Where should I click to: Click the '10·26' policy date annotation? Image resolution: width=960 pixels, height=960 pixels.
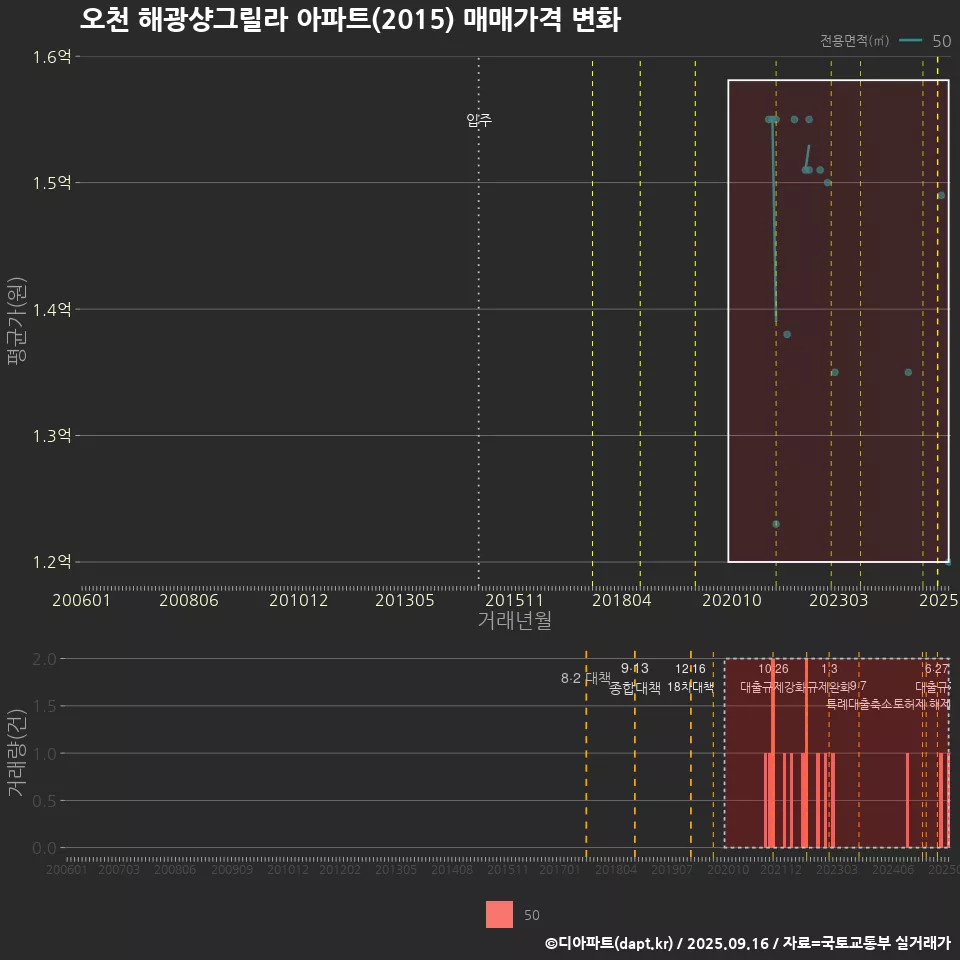tap(773, 669)
